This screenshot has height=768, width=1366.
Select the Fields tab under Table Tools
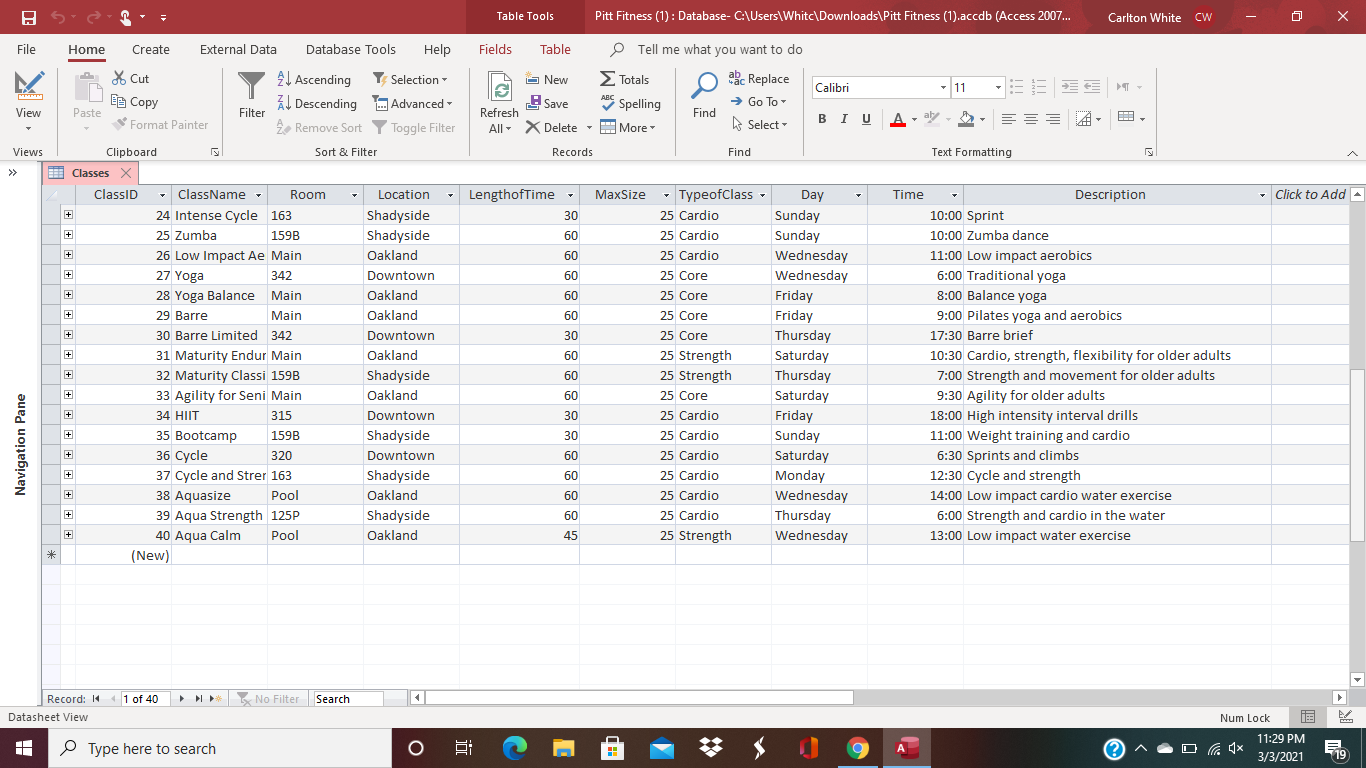(495, 49)
